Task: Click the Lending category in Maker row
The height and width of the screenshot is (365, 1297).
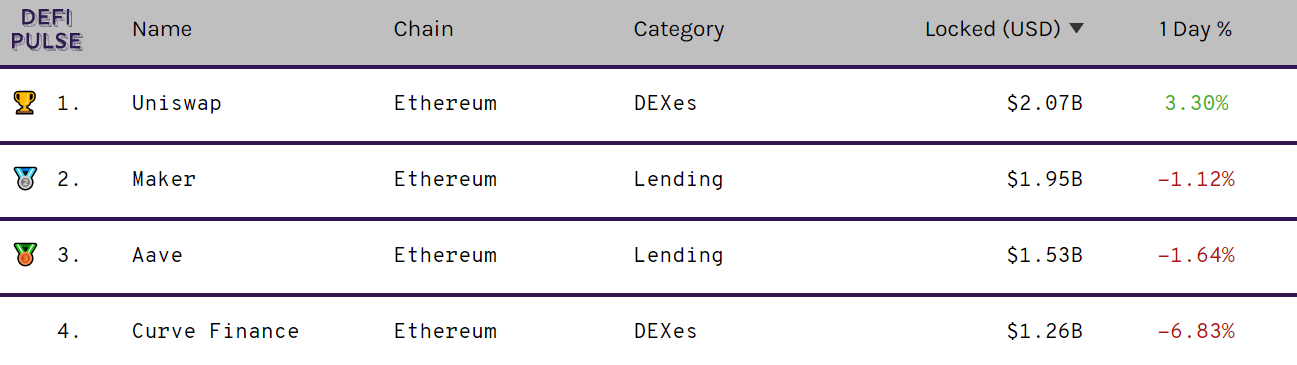Action: coord(679,179)
